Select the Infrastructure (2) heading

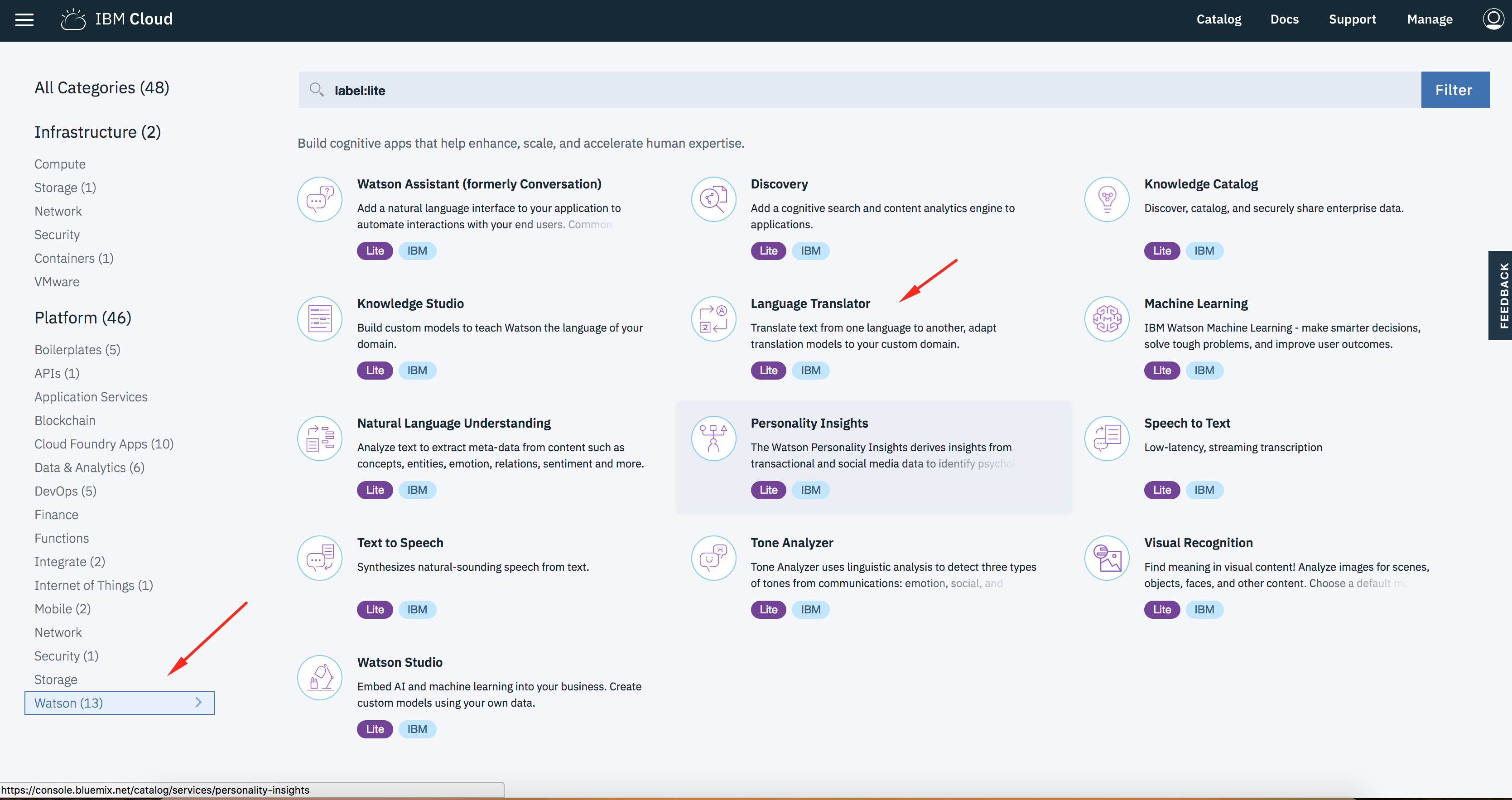(97, 132)
